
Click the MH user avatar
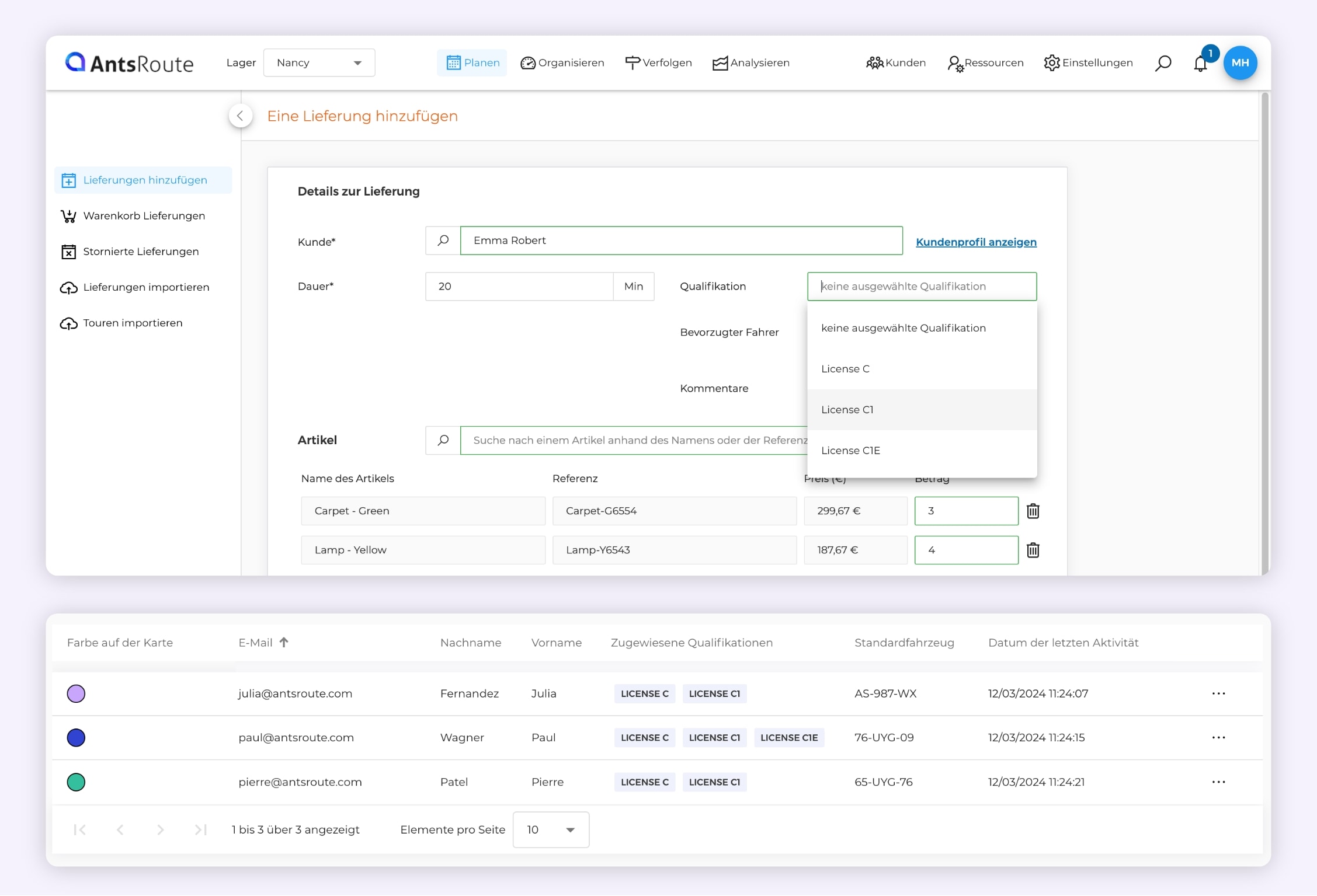tap(1239, 63)
